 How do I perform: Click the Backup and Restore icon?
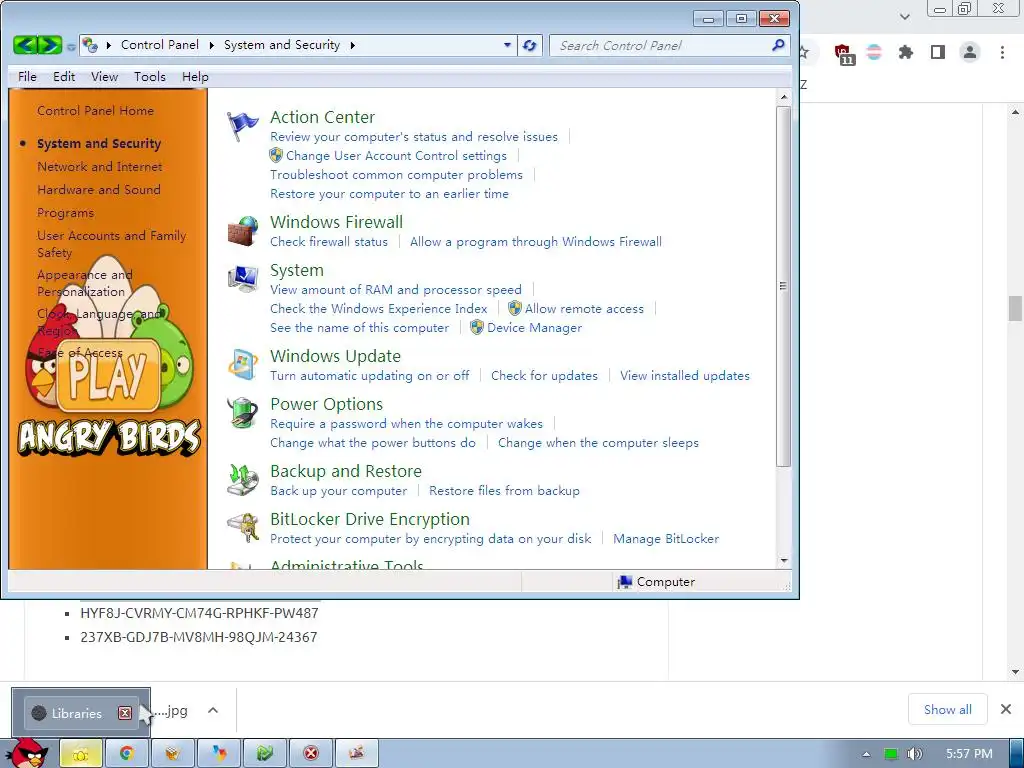pyautogui.click(x=242, y=480)
